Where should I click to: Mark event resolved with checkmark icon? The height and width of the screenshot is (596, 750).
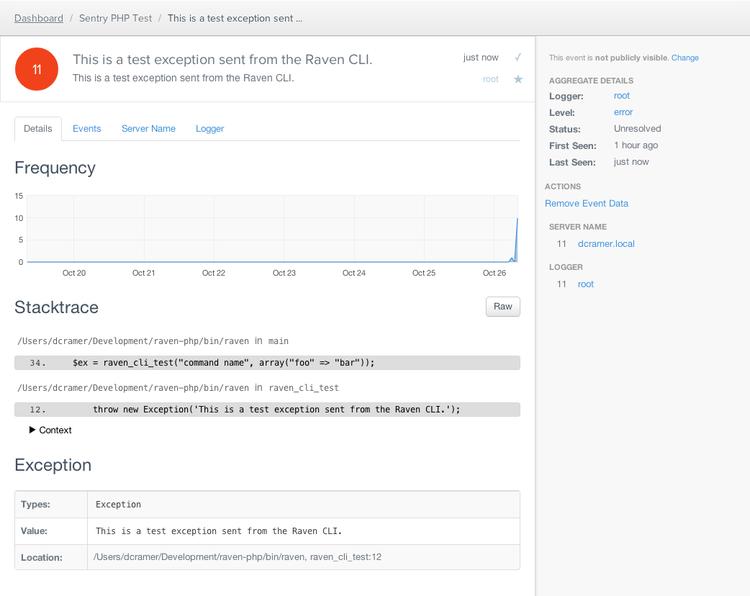pos(518,57)
